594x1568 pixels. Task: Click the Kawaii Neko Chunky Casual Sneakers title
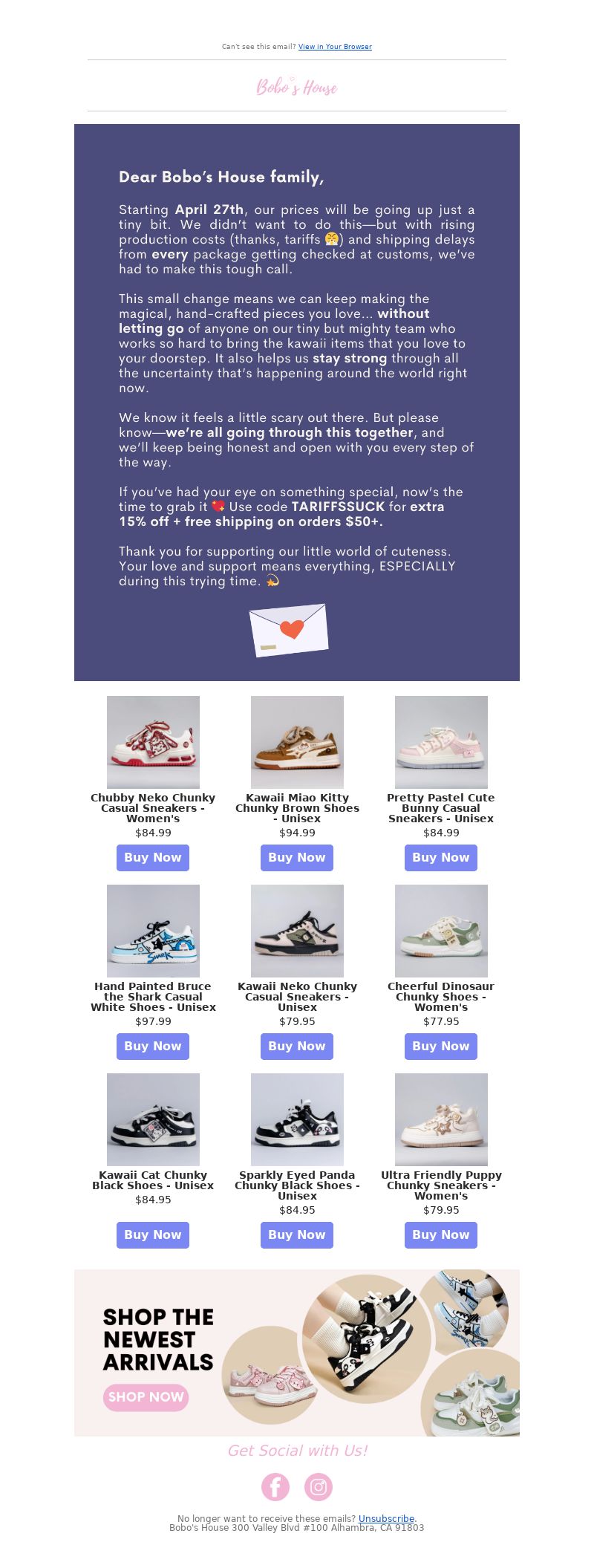coord(297,997)
